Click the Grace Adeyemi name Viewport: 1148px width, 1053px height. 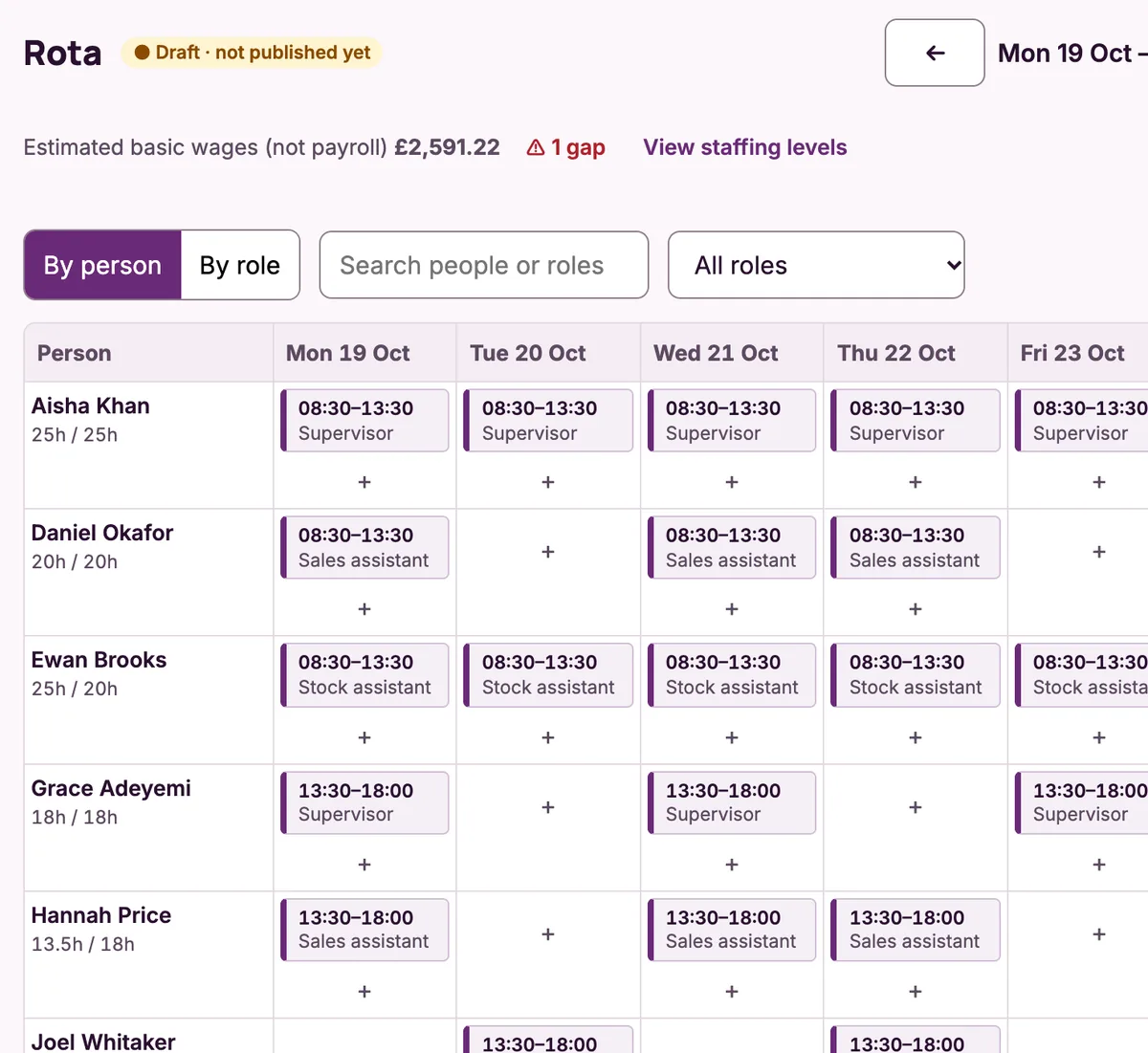pos(111,788)
